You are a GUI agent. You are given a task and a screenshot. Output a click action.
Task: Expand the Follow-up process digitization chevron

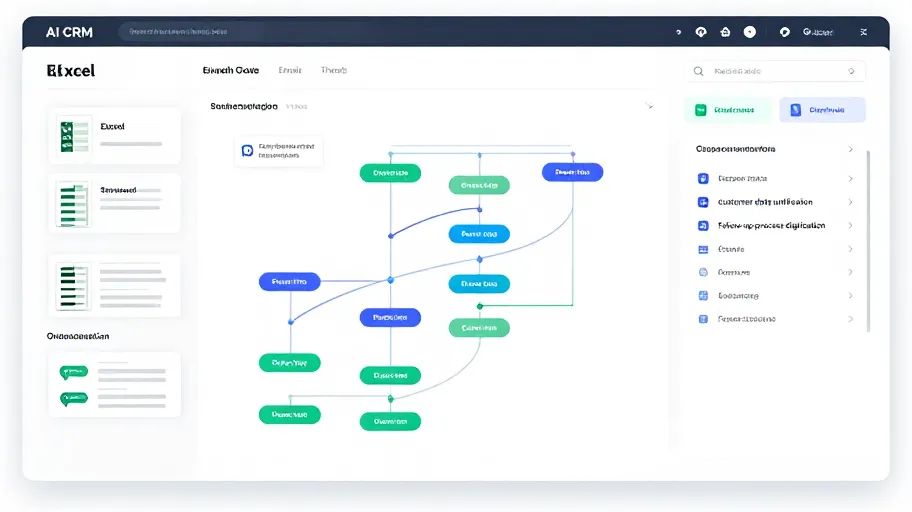(850, 226)
